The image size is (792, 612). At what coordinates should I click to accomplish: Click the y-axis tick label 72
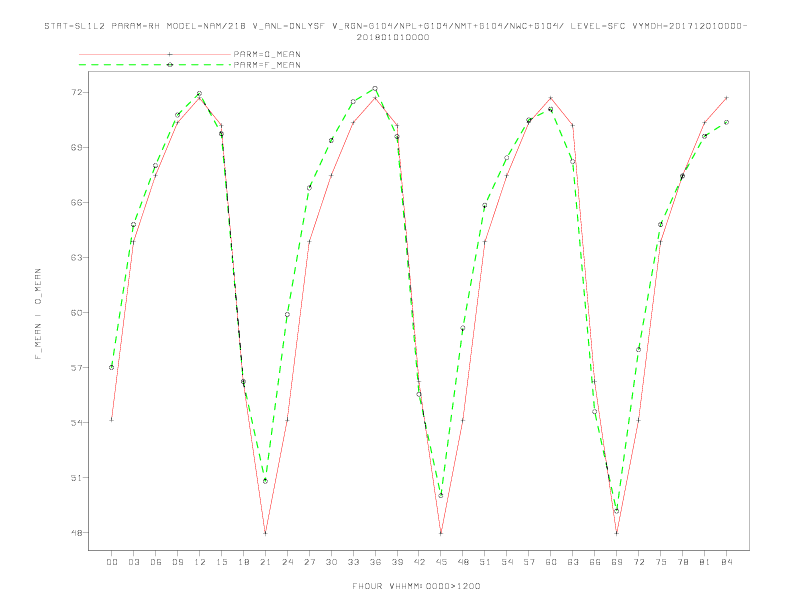coord(77,92)
